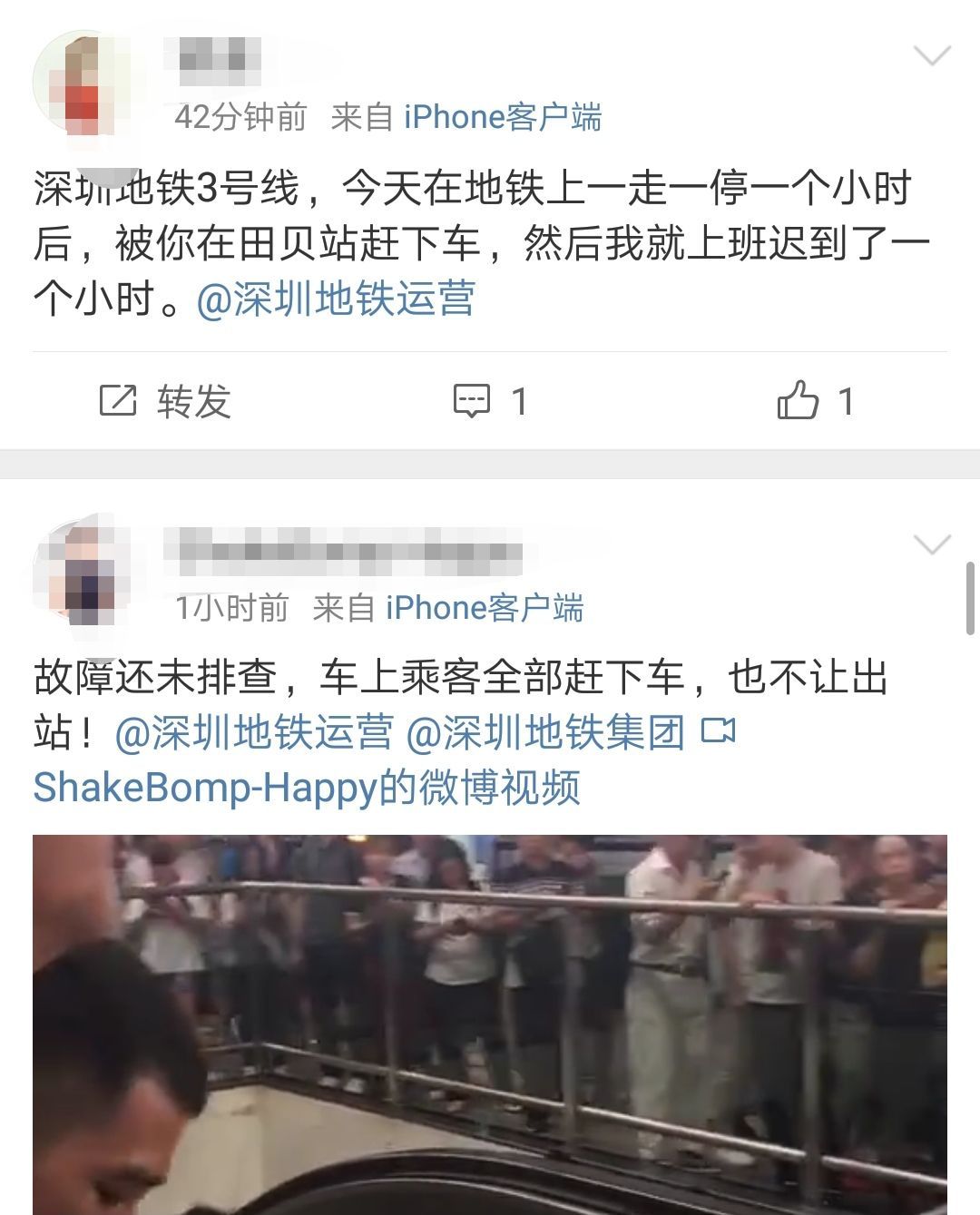Tap iPhone客户端 source on first post
This screenshot has width=980, height=1215.
pos(503,117)
